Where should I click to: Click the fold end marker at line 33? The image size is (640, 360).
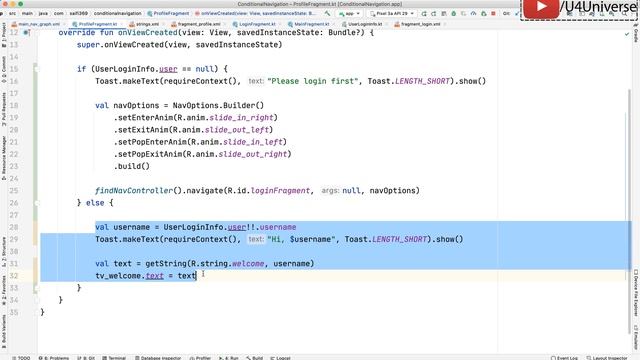coord(36,288)
